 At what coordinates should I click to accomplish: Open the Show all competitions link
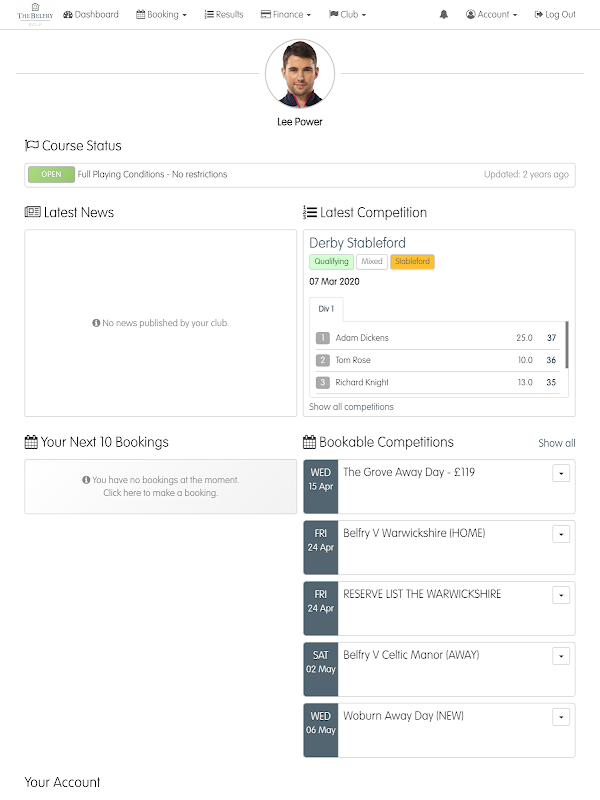pos(351,407)
